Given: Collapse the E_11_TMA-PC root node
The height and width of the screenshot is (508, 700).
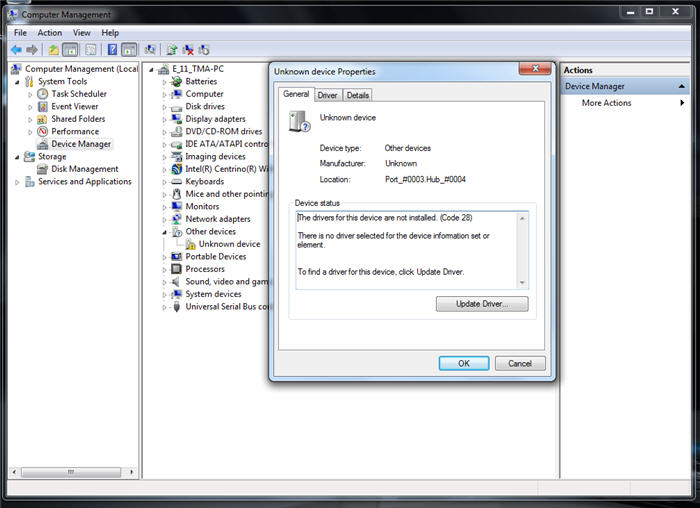Looking at the screenshot, I should pyautogui.click(x=151, y=69).
